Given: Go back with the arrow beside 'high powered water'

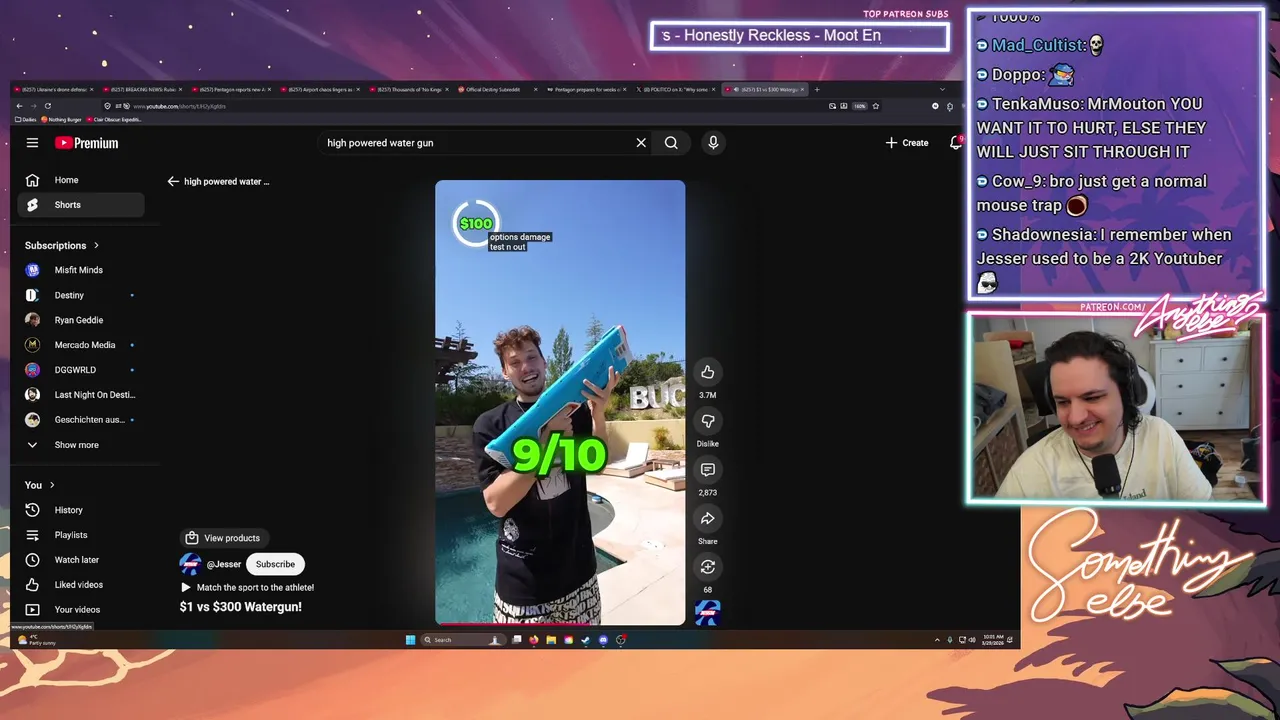Looking at the screenshot, I should 173,182.
